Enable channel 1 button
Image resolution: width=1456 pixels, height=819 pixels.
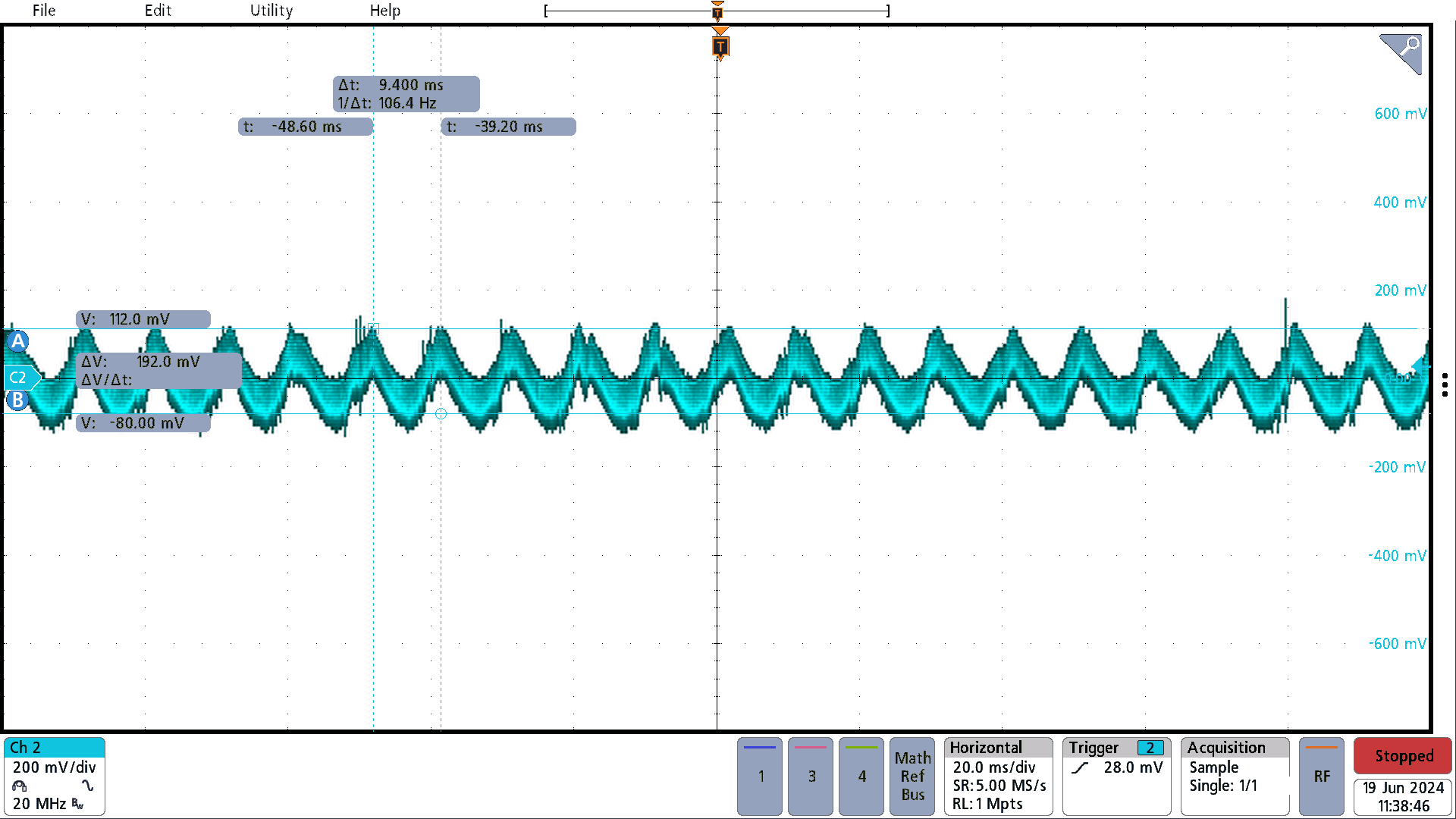tap(760, 776)
